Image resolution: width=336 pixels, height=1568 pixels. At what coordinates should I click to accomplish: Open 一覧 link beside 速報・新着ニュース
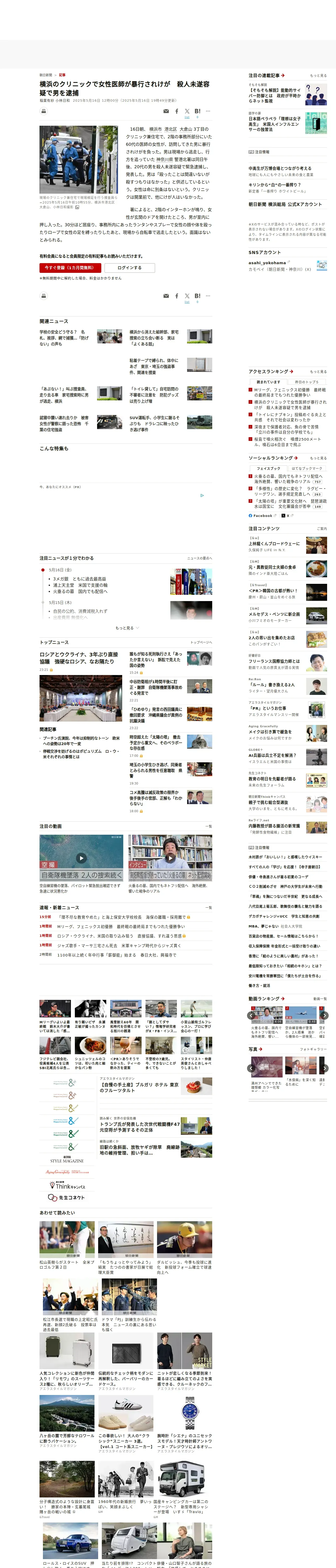tap(209, 908)
